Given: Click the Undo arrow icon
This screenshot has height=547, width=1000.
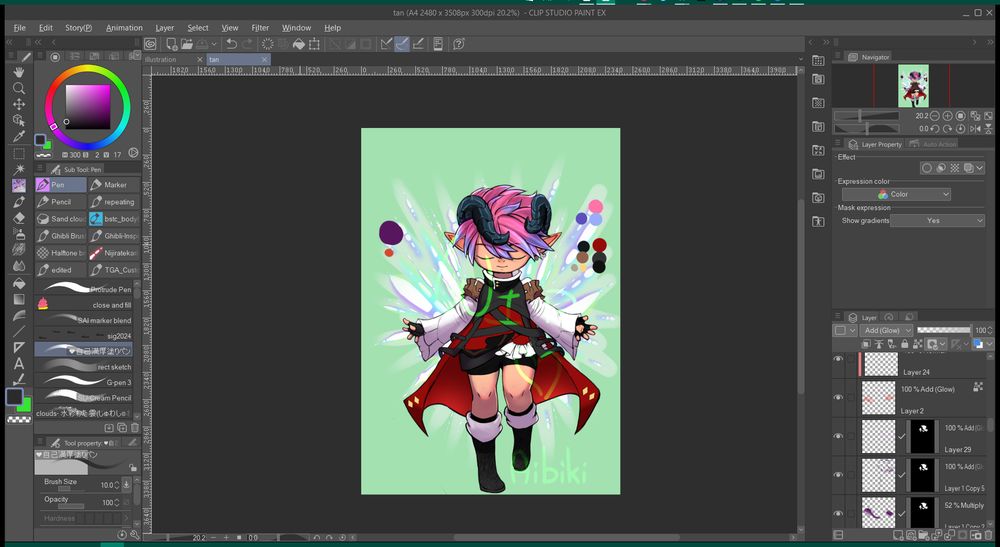Looking at the screenshot, I should (232, 44).
